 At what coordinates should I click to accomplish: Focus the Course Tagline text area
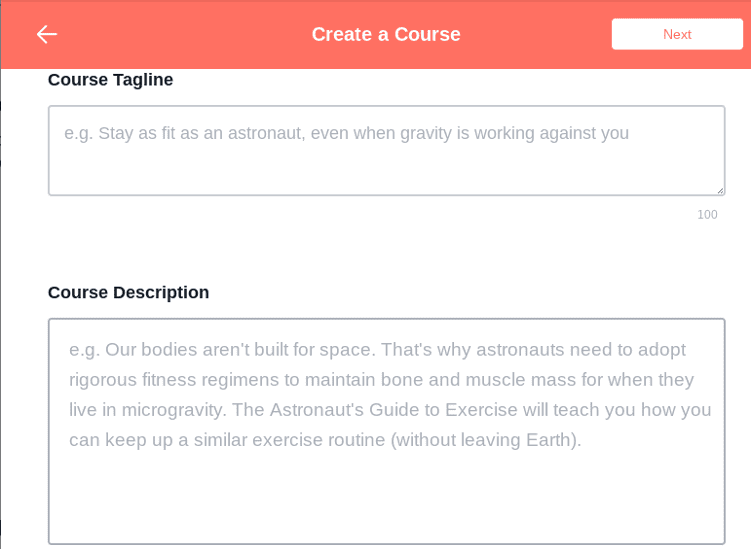pyautogui.click(x=386, y=150)
